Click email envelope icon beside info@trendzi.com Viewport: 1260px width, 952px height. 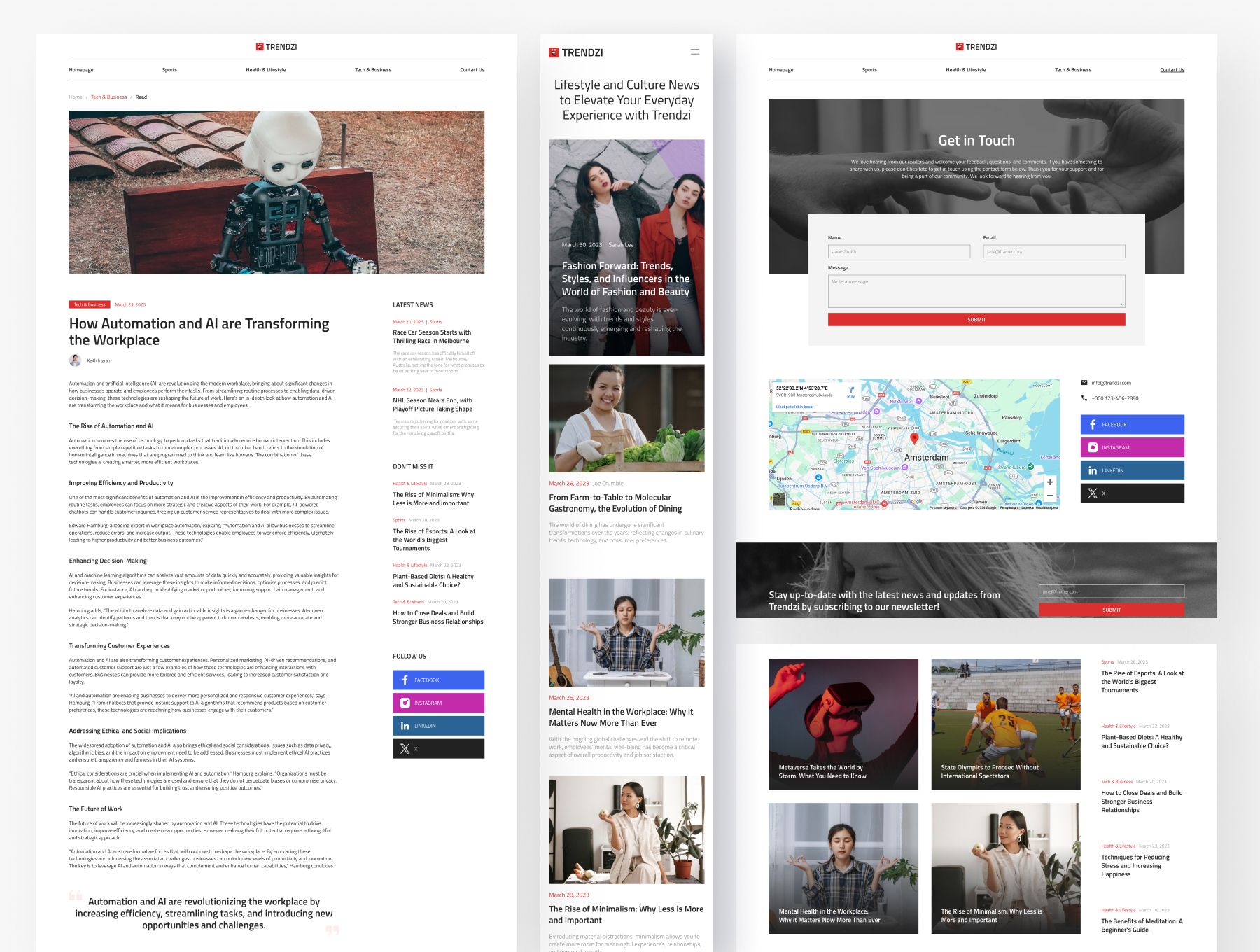[1084, 383]
